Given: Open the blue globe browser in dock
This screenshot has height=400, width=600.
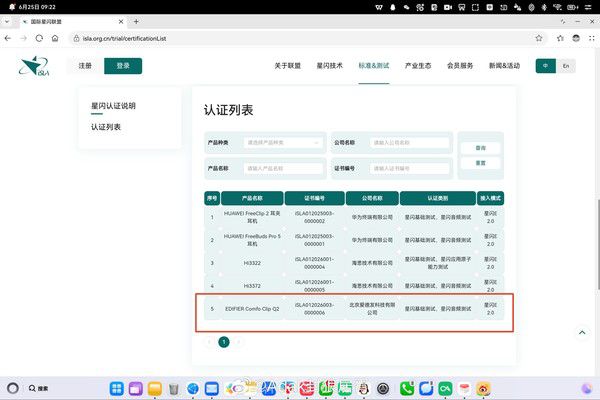Looking at the screenshot, I should (193, 389).
